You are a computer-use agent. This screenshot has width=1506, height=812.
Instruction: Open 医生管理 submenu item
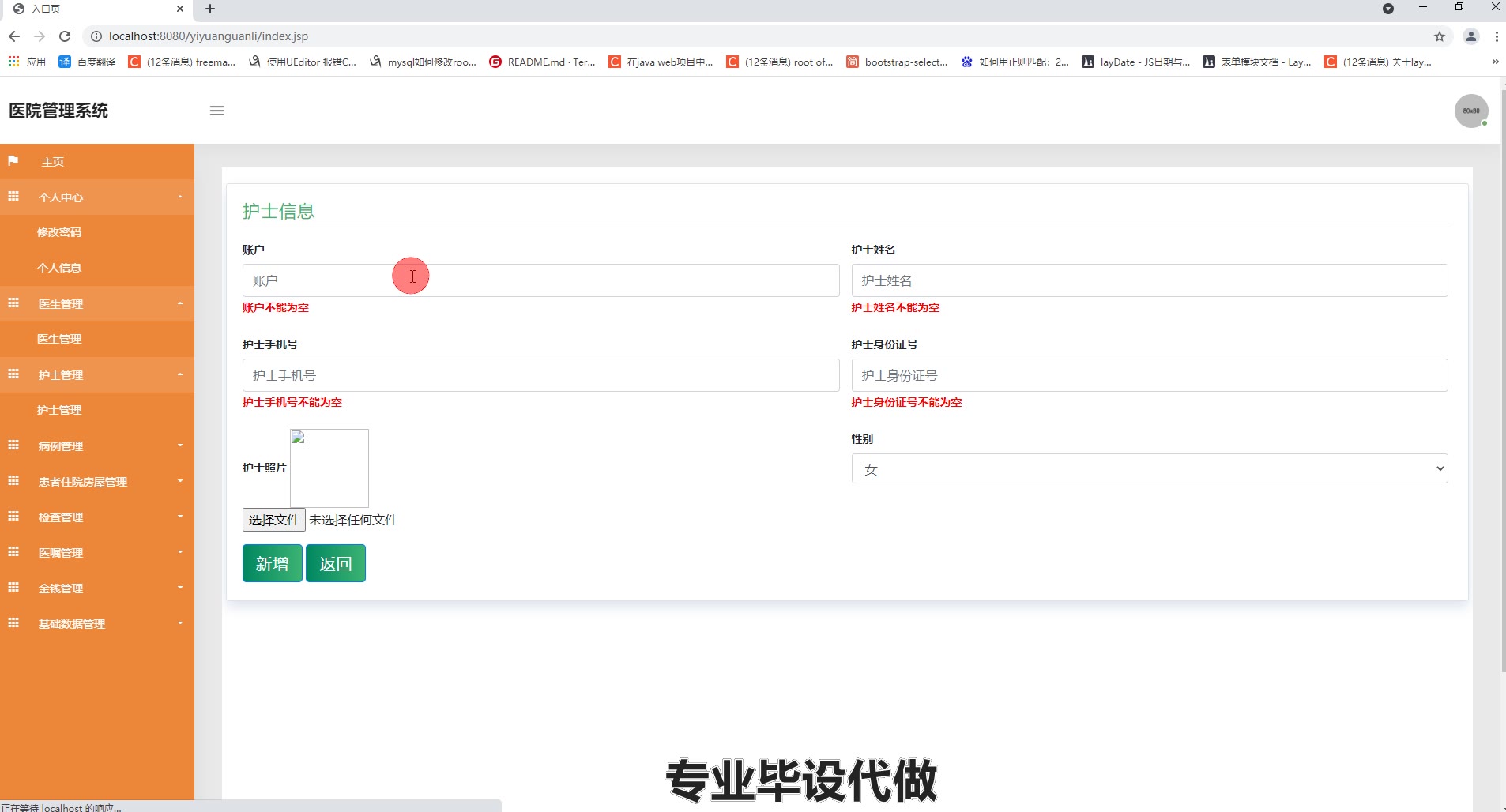tap(59, 339)
